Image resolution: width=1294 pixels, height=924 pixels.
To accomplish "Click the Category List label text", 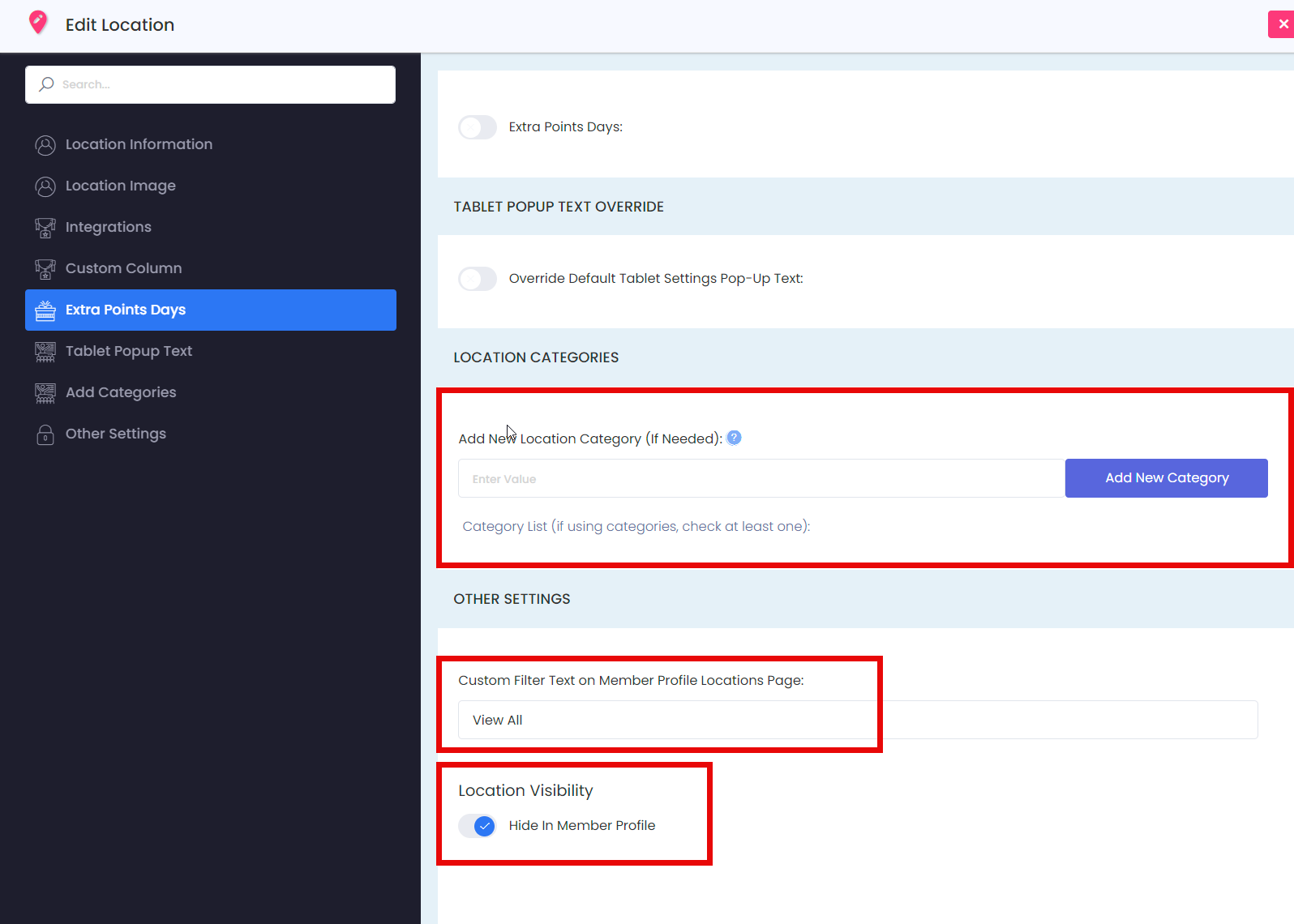I will [636, 526].
